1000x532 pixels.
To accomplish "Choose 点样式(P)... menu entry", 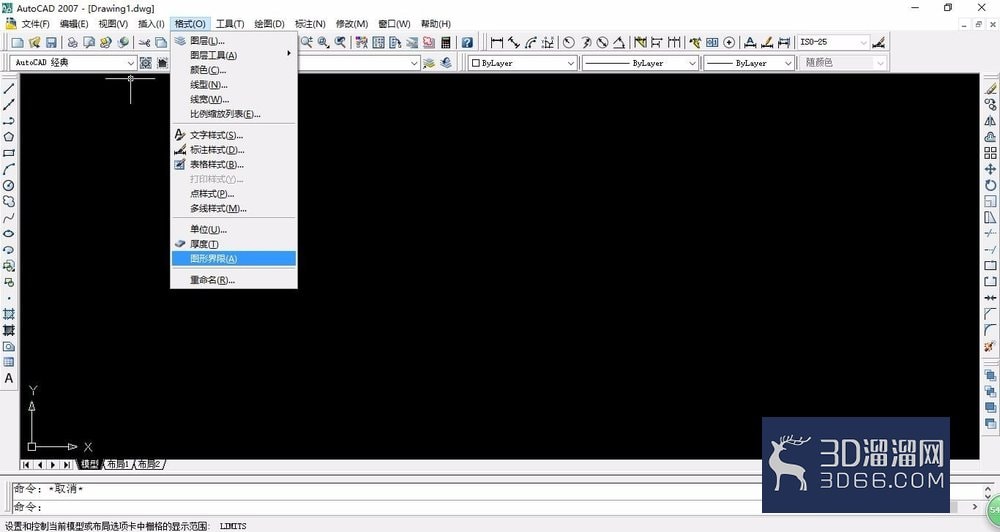I will pos(233,194).
